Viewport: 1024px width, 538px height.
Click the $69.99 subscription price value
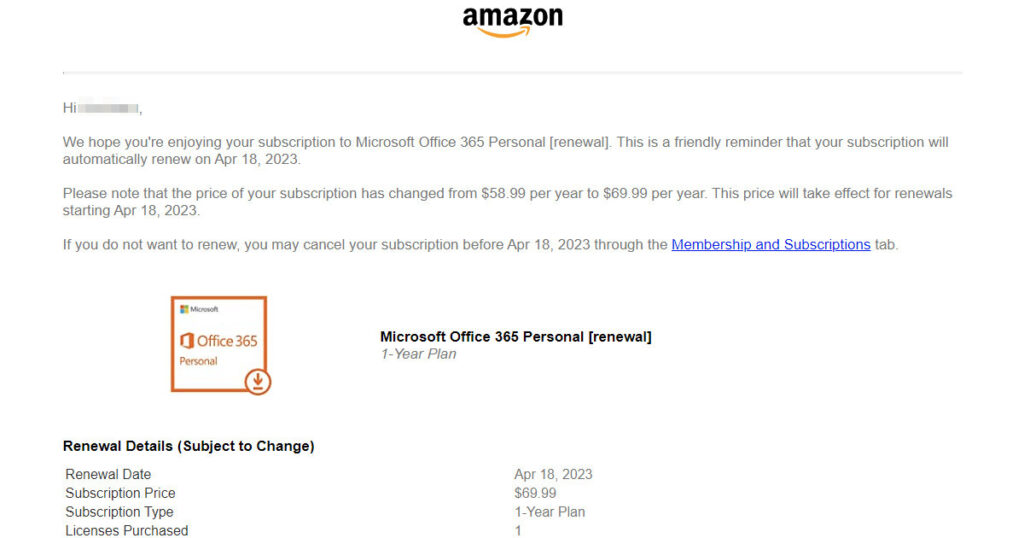(x=535, y=494)
